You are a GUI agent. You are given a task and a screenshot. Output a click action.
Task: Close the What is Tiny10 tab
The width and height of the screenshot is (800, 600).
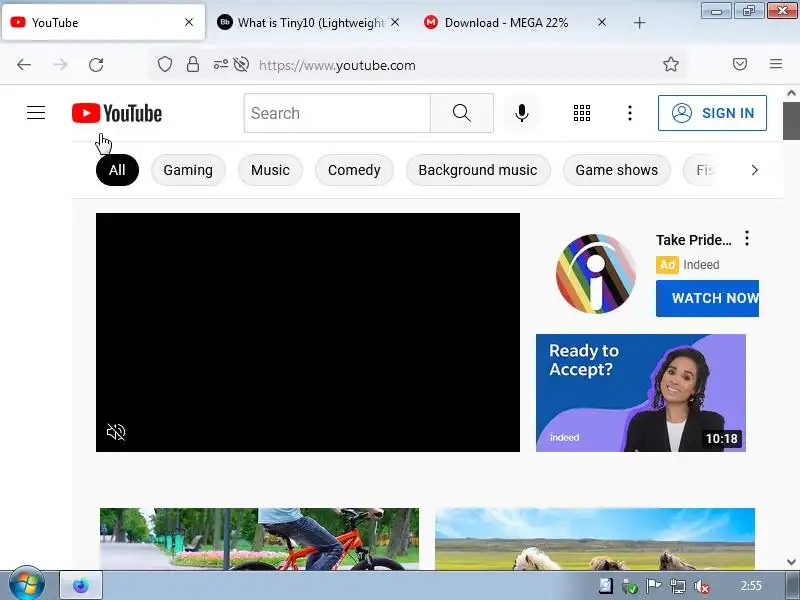[x=395, y=22]
